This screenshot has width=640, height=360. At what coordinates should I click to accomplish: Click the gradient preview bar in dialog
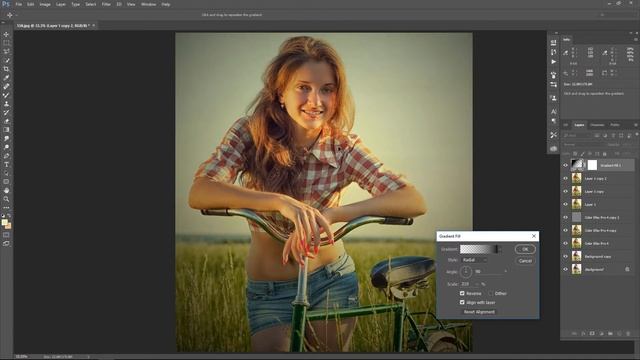[x=478, y=249]
